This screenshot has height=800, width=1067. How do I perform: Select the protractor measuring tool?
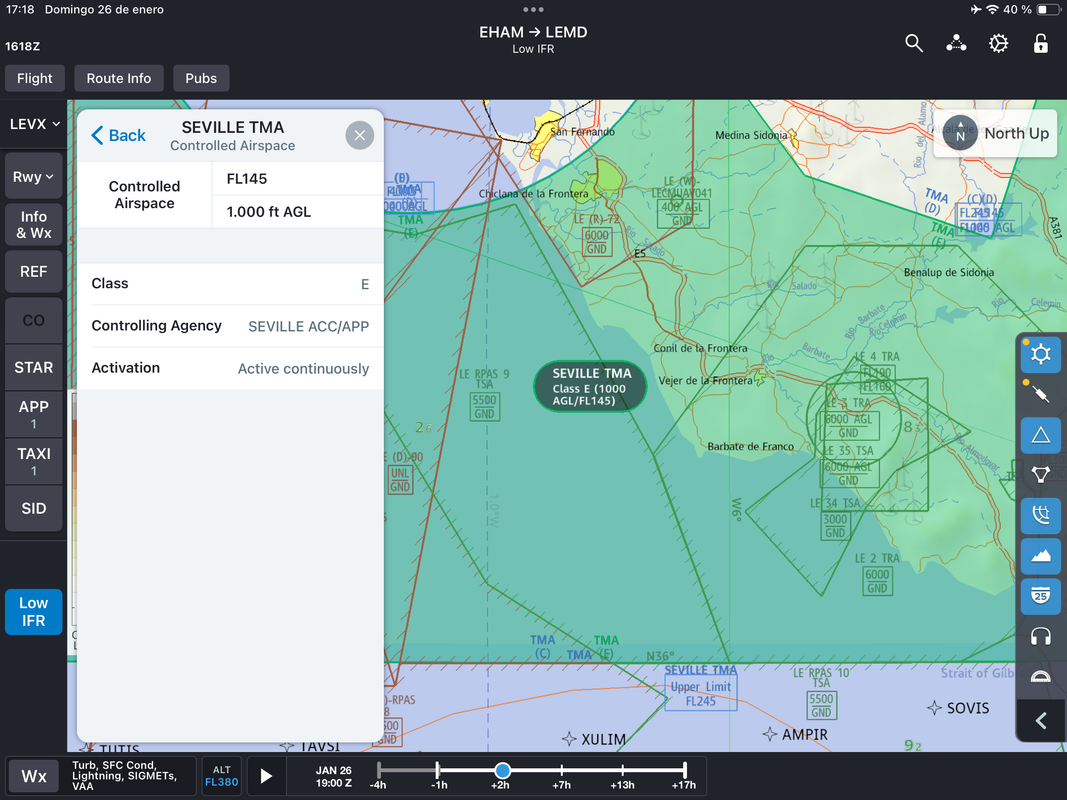pyautogui.click(x=1040, y=677)
